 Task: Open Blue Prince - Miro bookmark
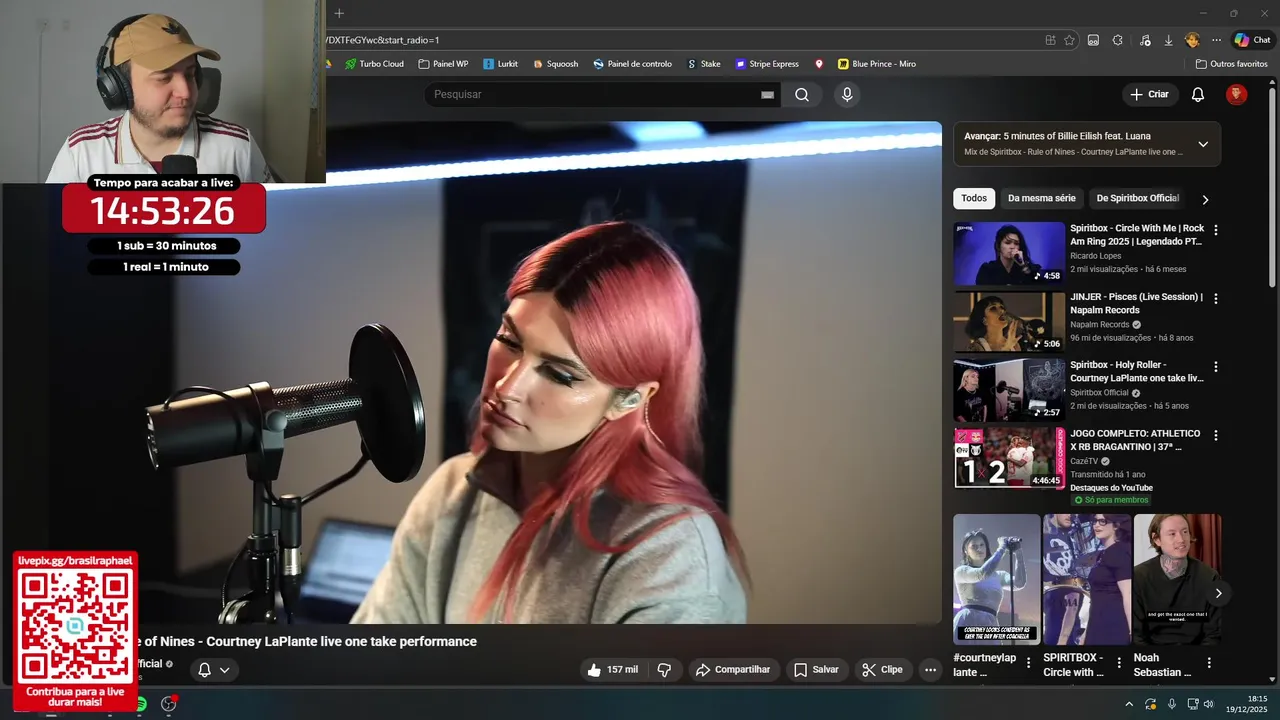877,64
